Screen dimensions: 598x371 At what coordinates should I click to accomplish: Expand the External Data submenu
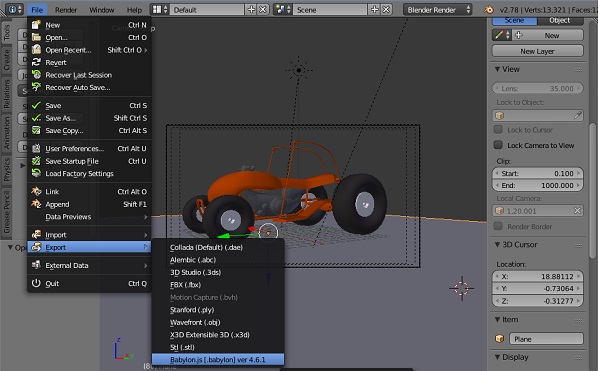click(146, 265)
